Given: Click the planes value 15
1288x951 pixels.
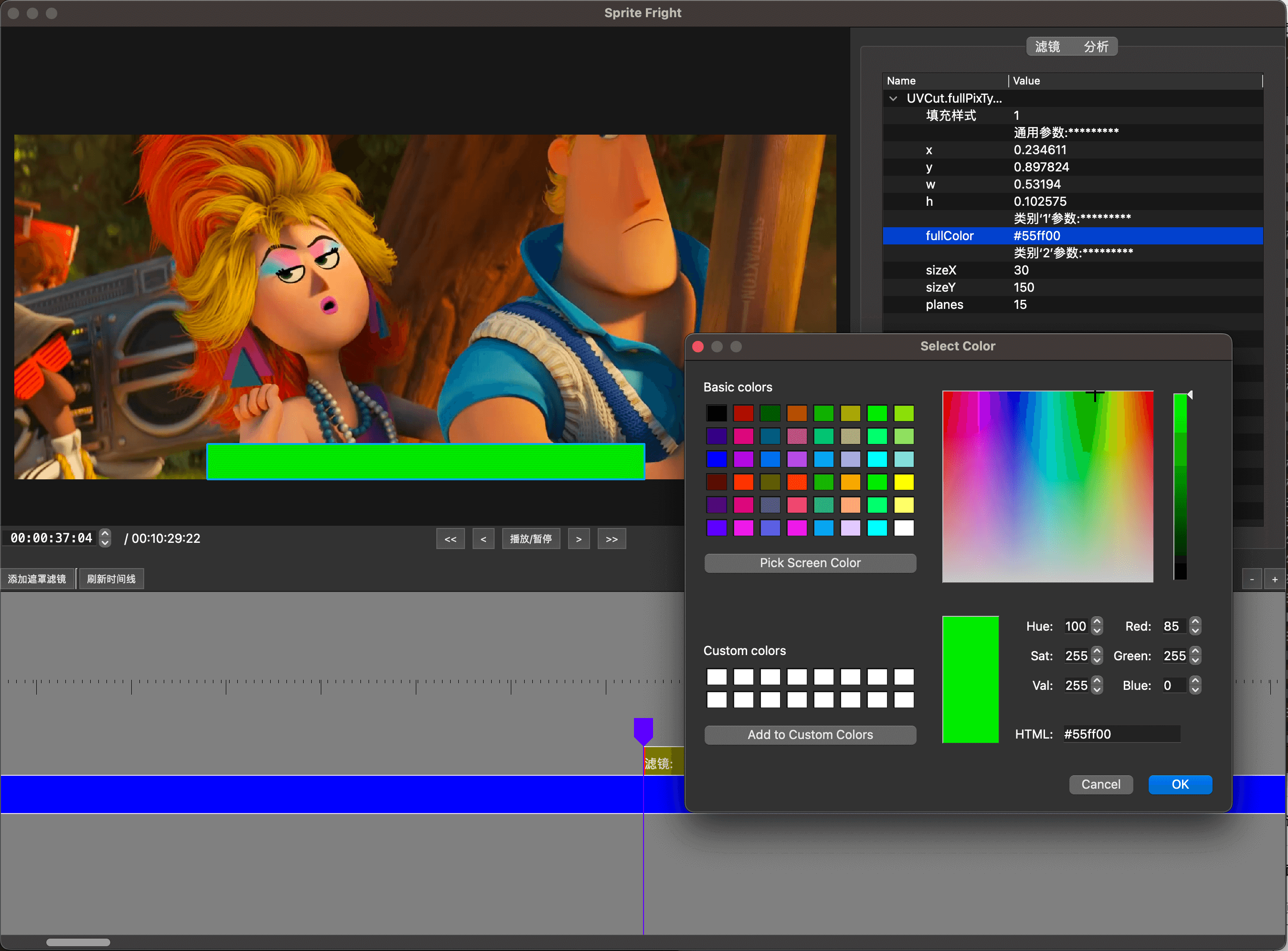Looking at the screenshot, I should click(x=1020, y=305).
